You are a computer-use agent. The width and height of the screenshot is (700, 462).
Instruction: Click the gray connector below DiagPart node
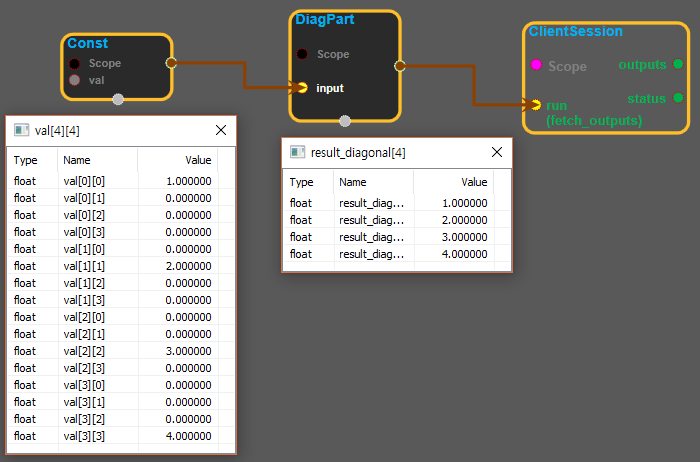345,122
